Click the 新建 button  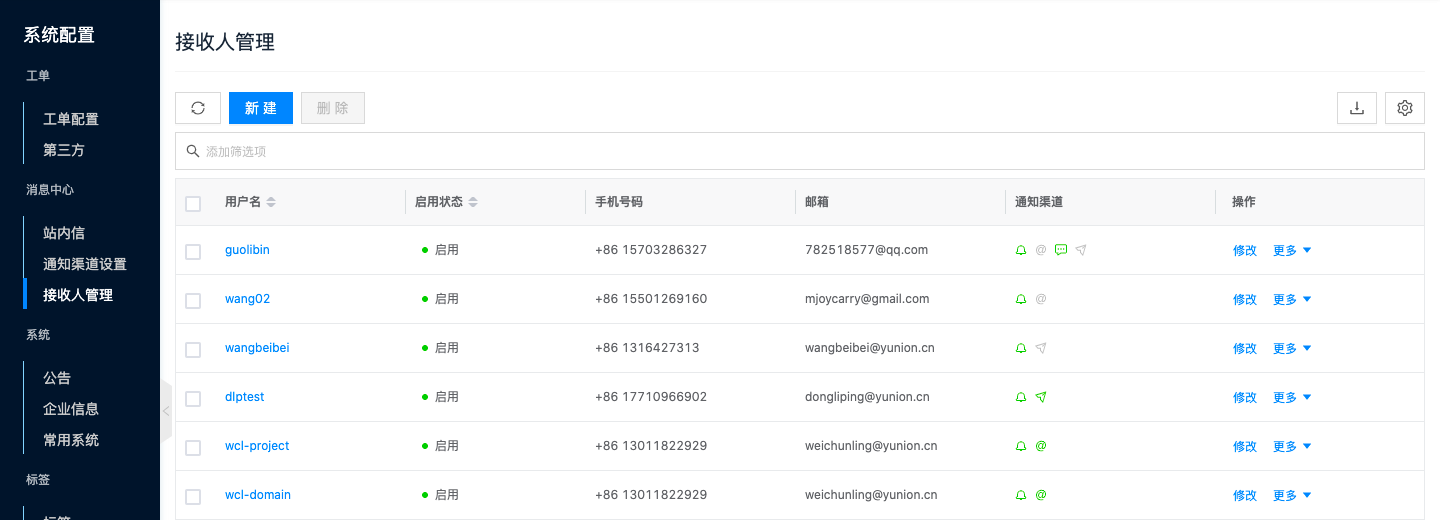(x=261, y=108)
